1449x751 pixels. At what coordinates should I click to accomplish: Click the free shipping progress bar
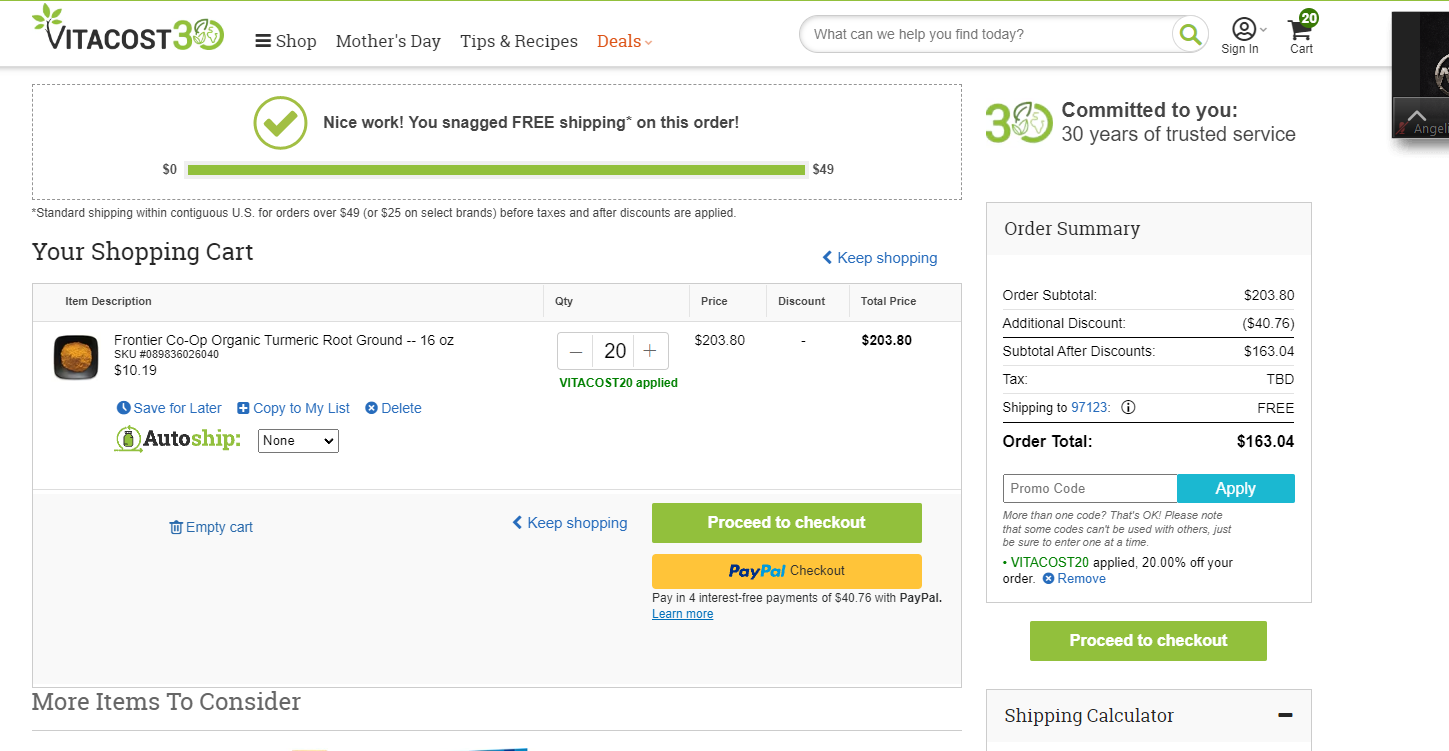496,170
